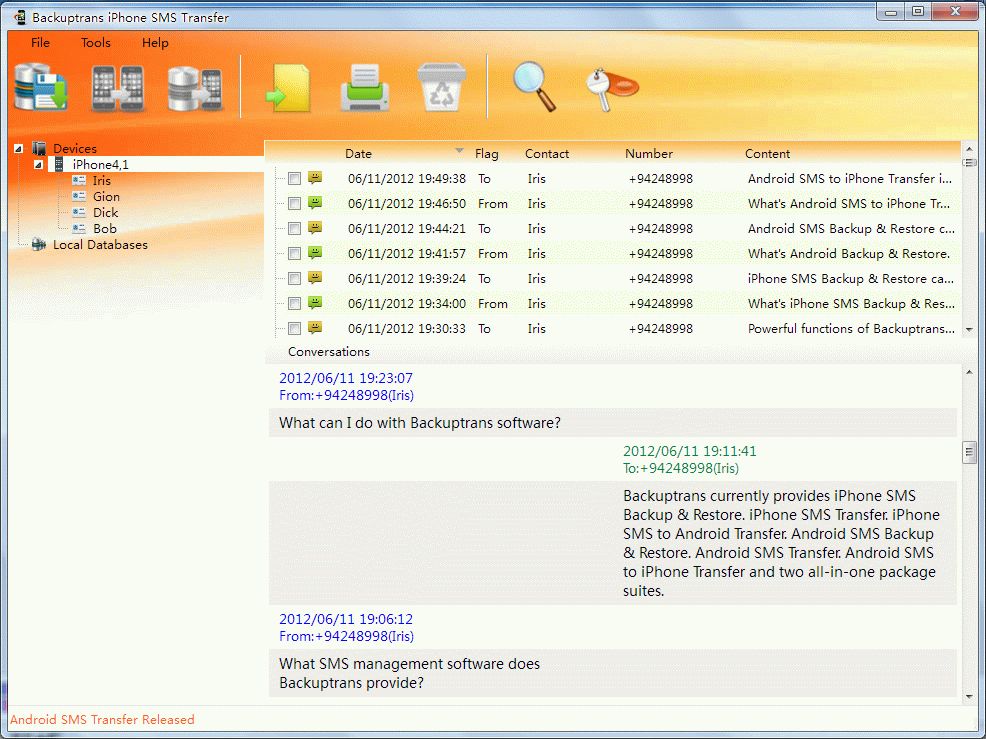
Task: Select Iris contact in device tree
Action: coord(102,181)
